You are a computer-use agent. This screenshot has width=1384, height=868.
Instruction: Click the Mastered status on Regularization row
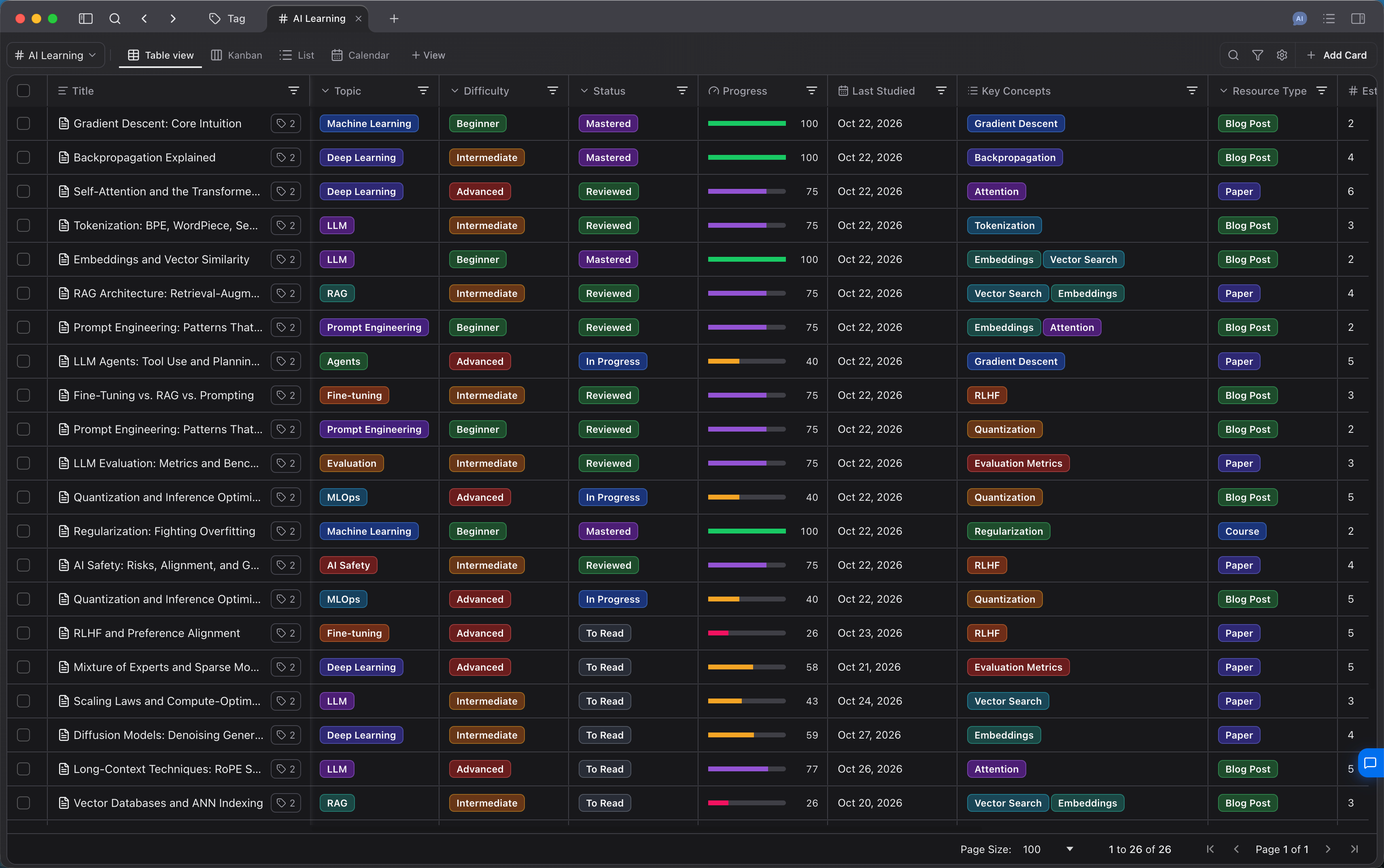tap(608, 531)
